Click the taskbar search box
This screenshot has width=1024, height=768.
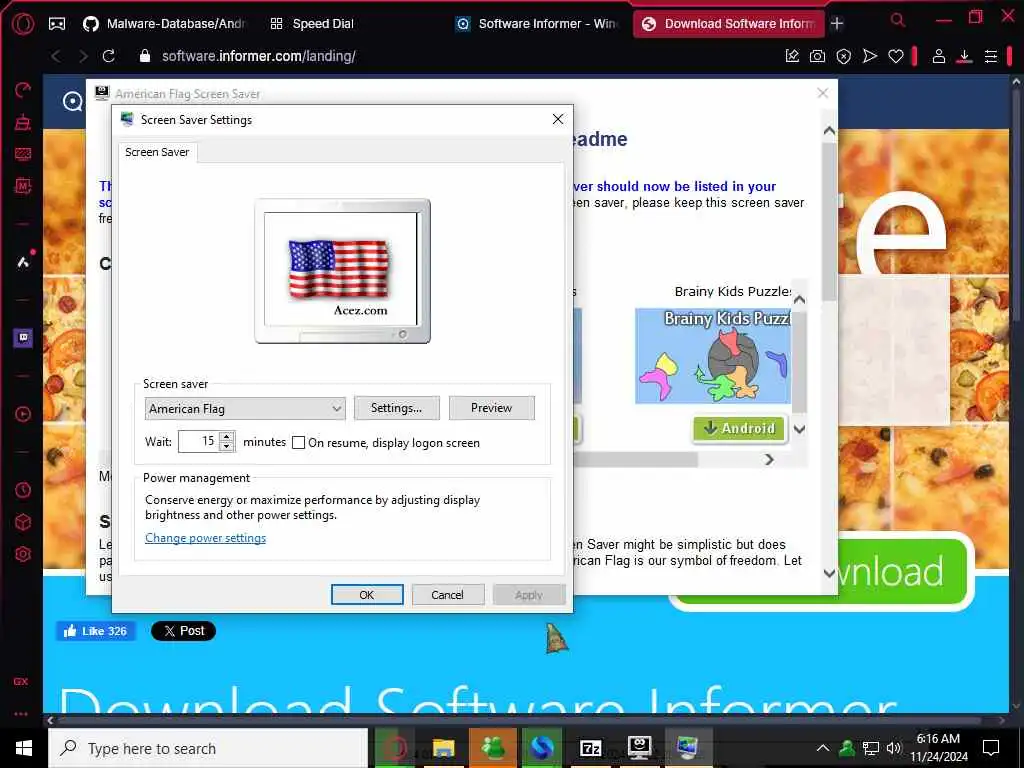coord(208,748)
